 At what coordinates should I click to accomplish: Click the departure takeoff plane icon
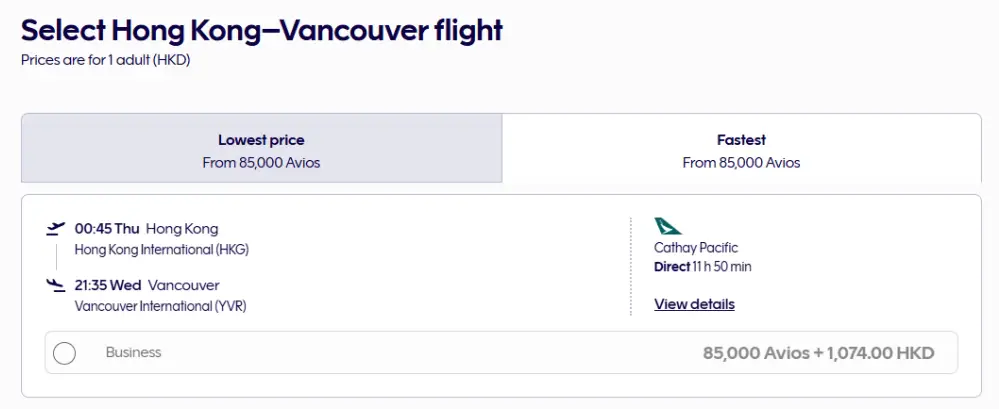pos(56,229)
